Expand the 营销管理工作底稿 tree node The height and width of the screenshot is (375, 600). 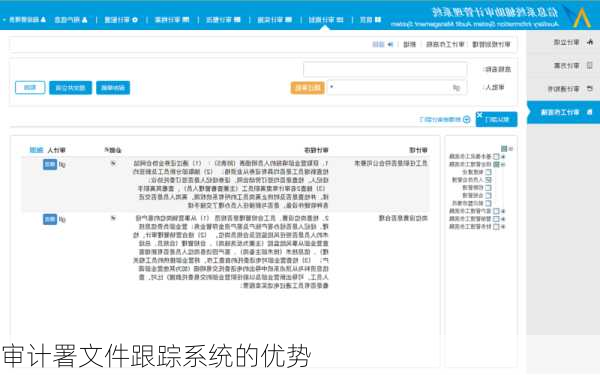pyautogui.click(x=503, y=219)
